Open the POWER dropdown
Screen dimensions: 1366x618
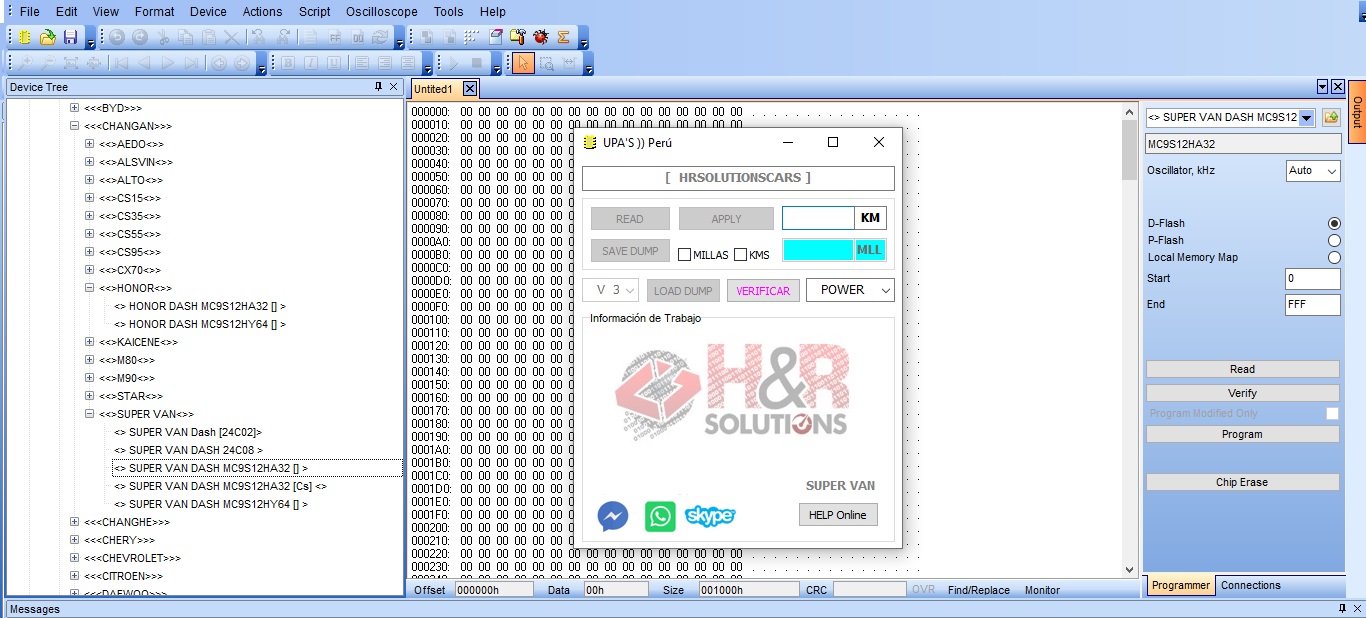pyautogui.click(x=851, y=290)
